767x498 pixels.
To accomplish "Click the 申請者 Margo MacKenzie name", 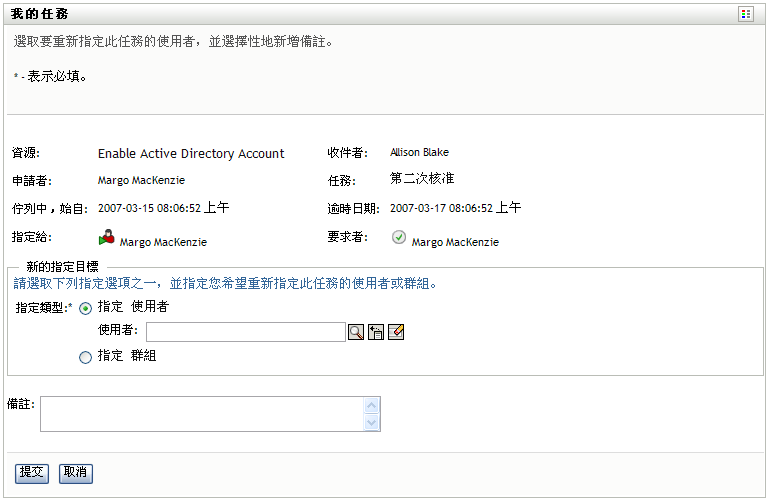I will click(x=141, y=181).
